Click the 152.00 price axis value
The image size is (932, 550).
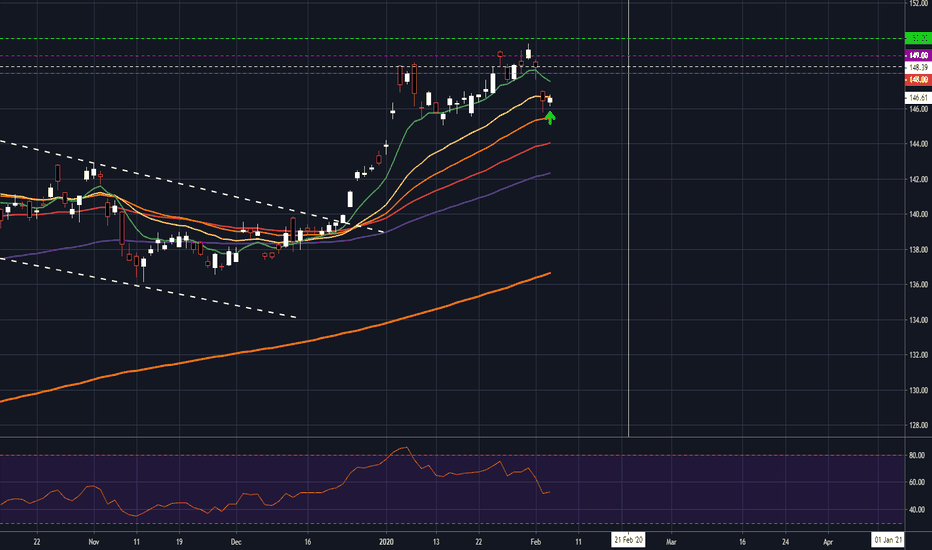(x=918, y=3)
